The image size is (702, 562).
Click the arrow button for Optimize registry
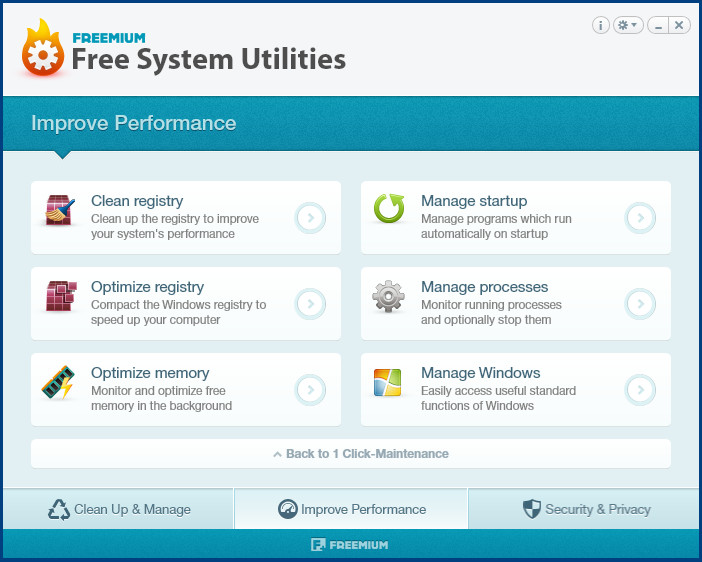[310, 304]
